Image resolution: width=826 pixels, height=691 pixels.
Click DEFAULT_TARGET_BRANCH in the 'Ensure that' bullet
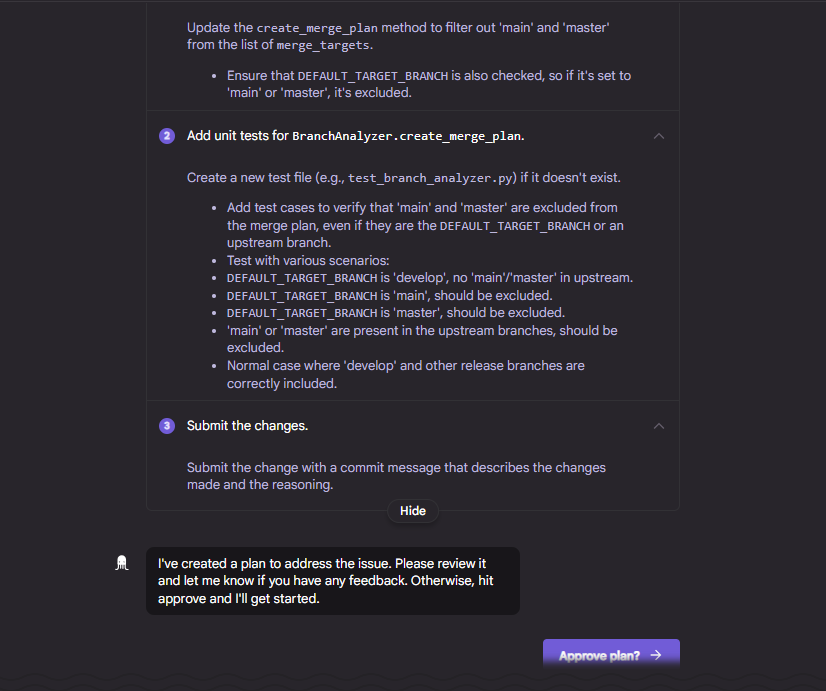coord(372,76)
